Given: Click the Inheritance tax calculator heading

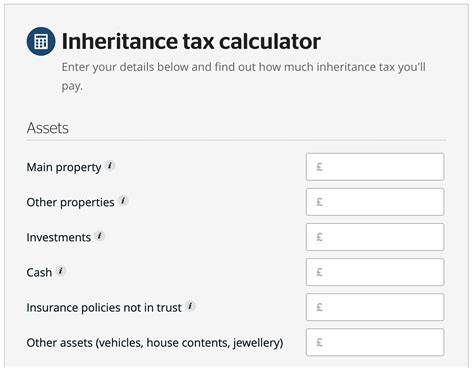Looking at the screenshot, I should pos(191,41).
